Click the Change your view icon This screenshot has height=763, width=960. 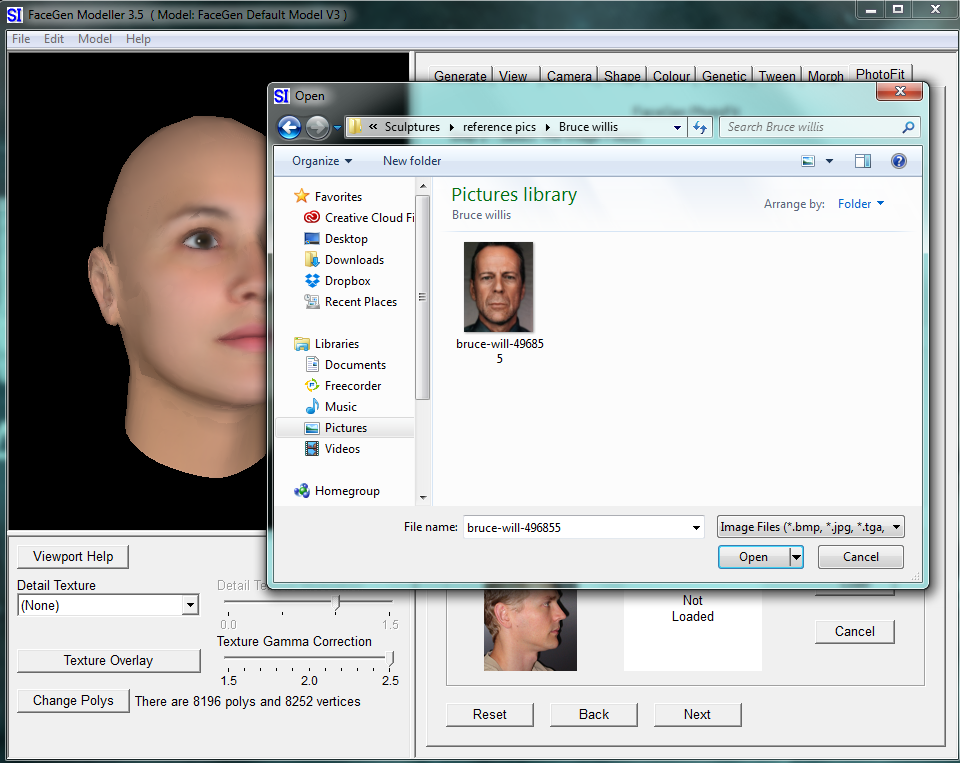pos(808,160)
